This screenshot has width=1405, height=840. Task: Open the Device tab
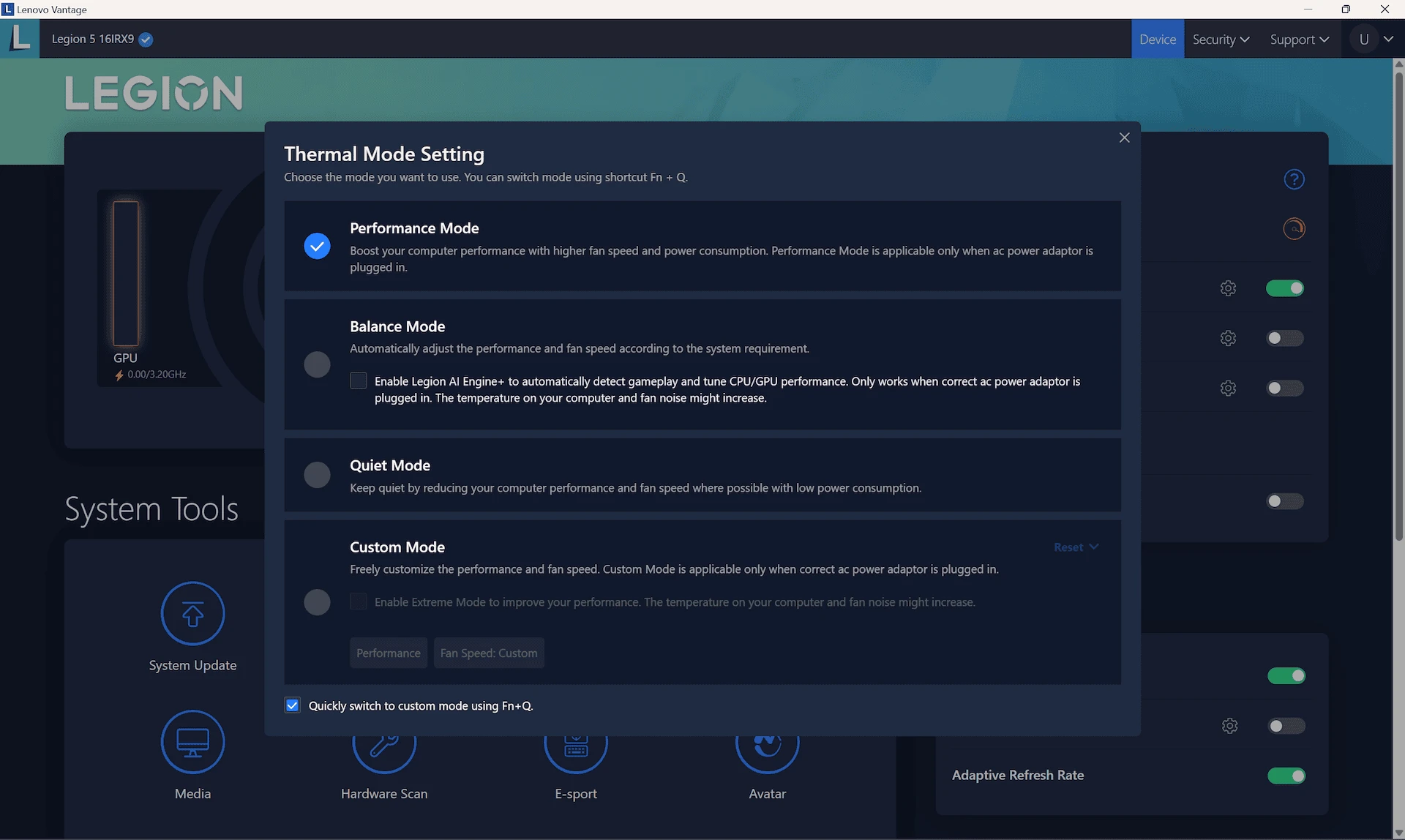[x=1157, y=39]
